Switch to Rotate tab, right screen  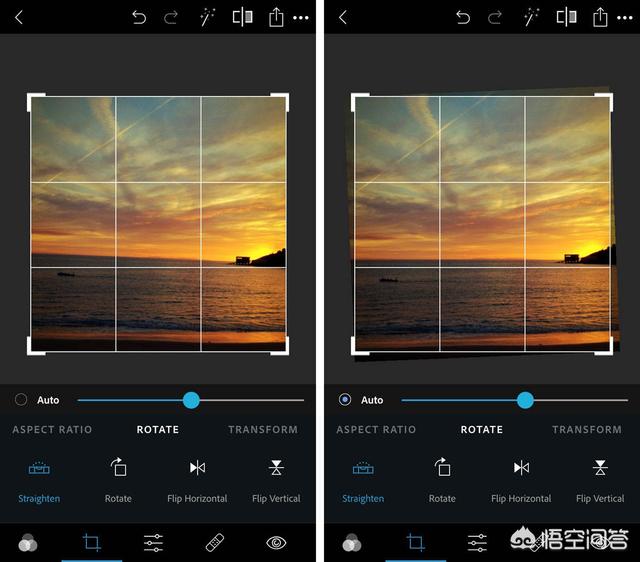pos(482,429)
